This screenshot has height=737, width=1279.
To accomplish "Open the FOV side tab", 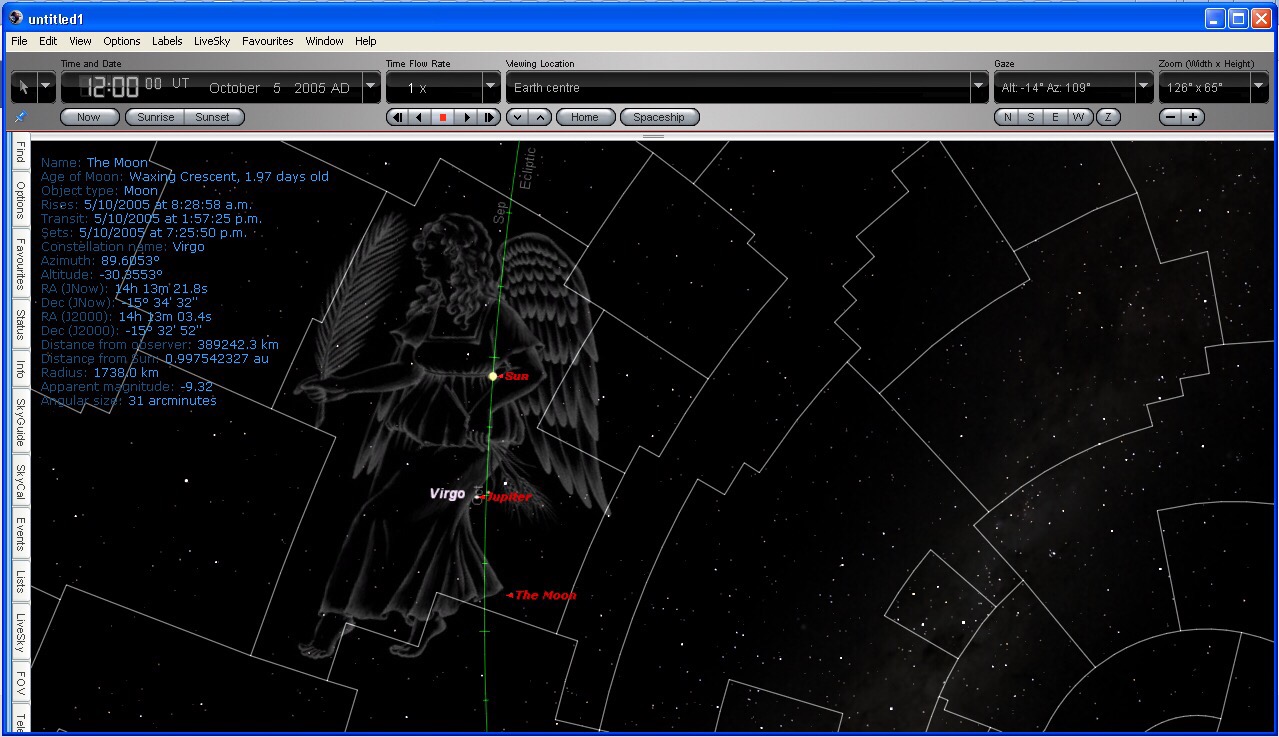I will coord(20,683).
